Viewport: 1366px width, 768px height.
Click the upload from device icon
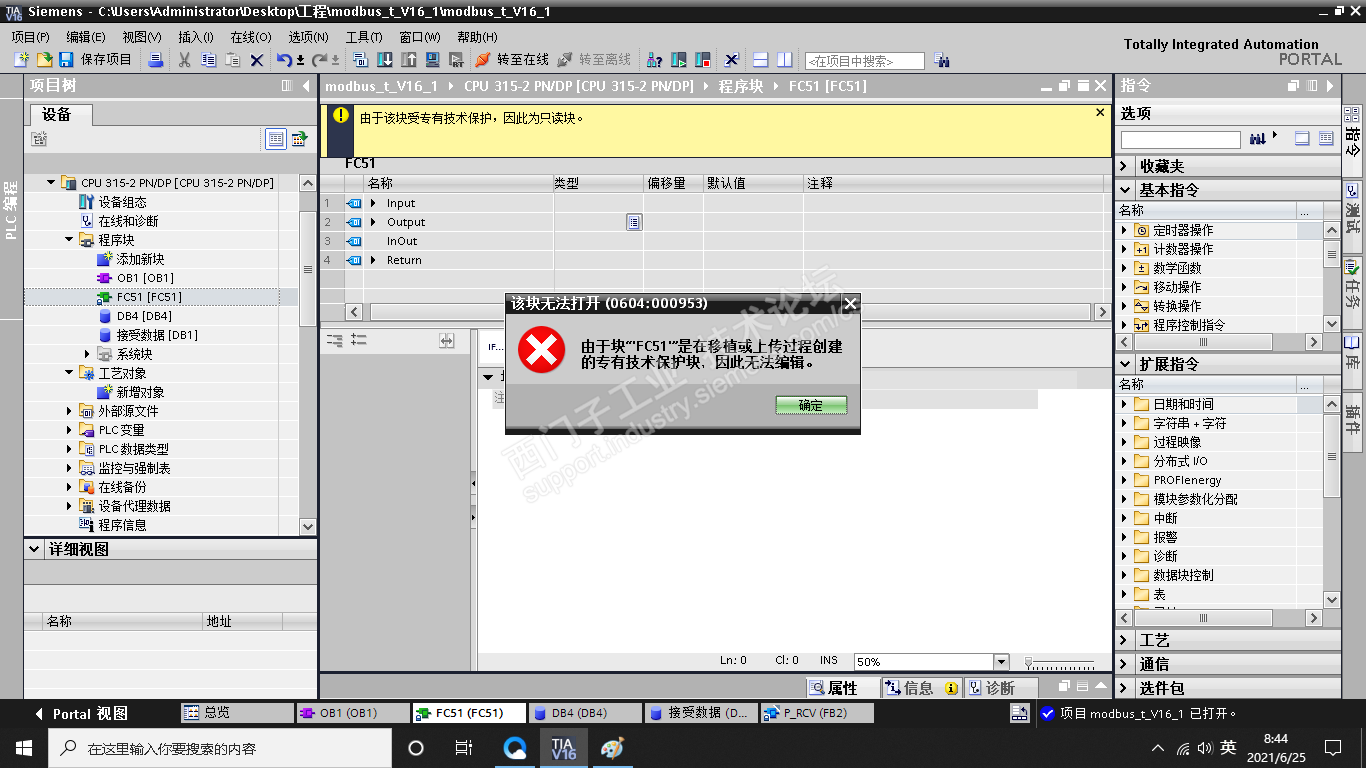[x=409, y=60]
